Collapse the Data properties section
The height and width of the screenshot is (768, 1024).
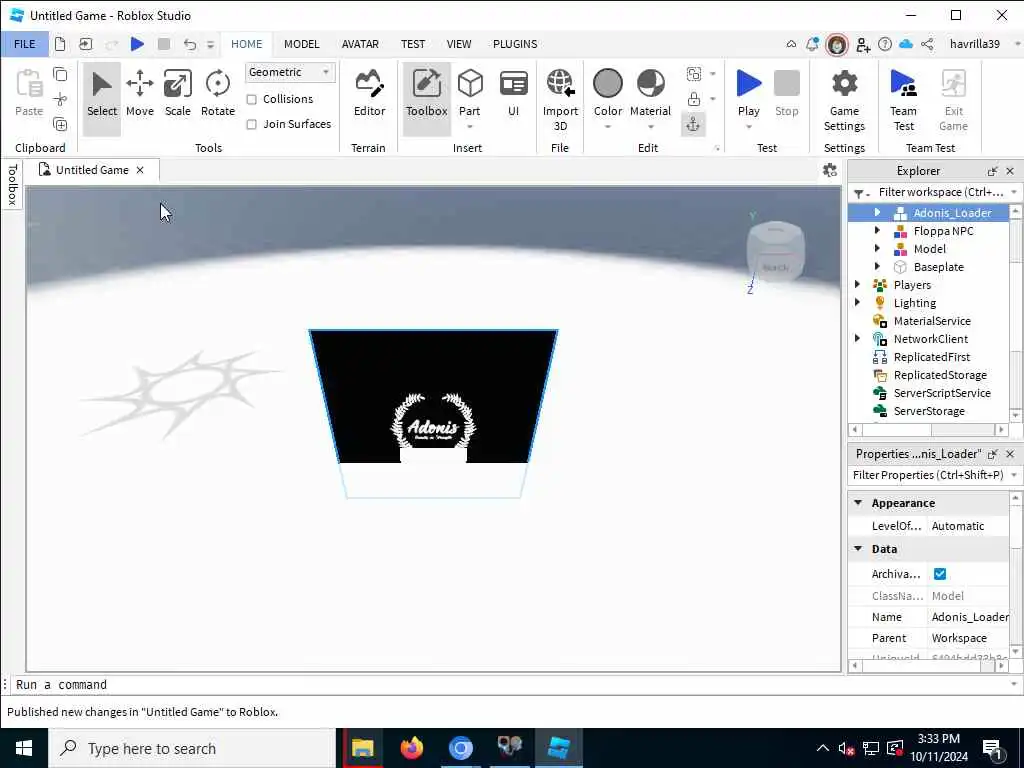pyautogui.click(x=858, y=549)
